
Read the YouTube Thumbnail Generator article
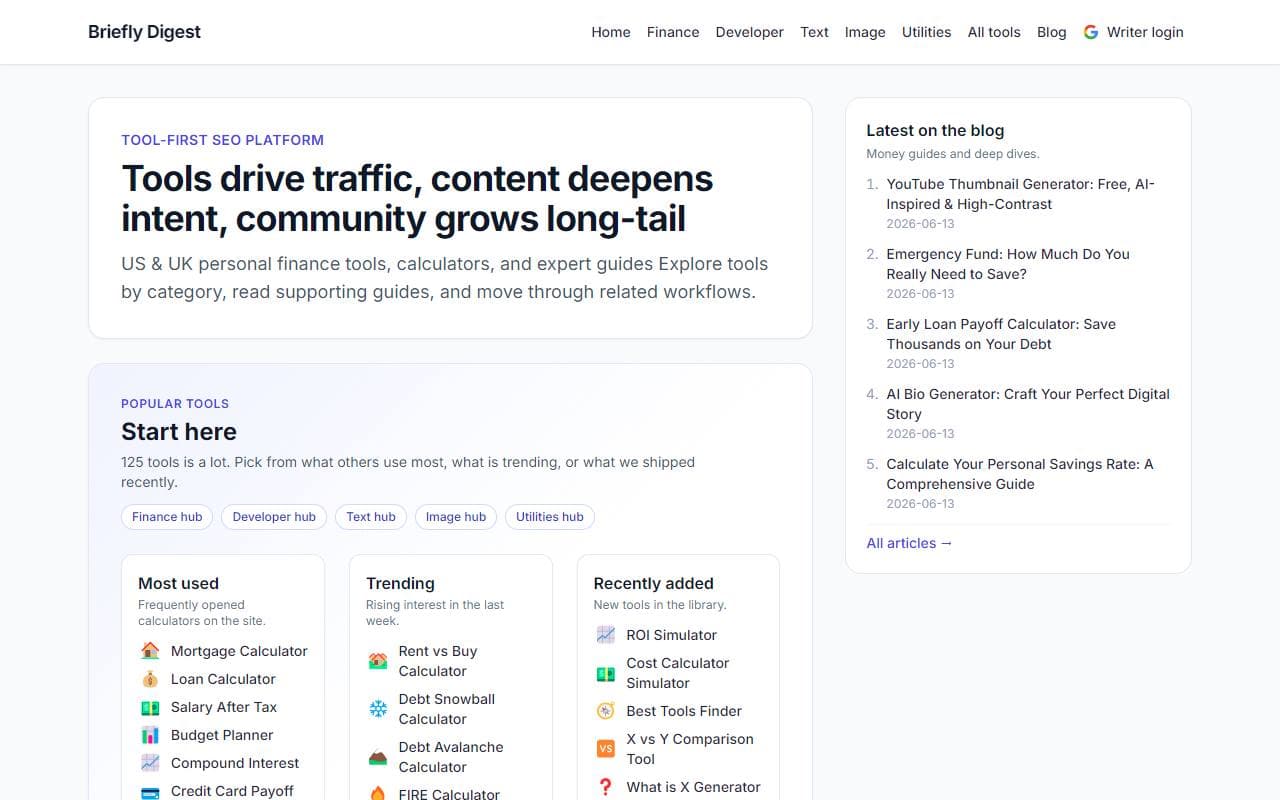pyautogui.click(x=1020, y=194)
